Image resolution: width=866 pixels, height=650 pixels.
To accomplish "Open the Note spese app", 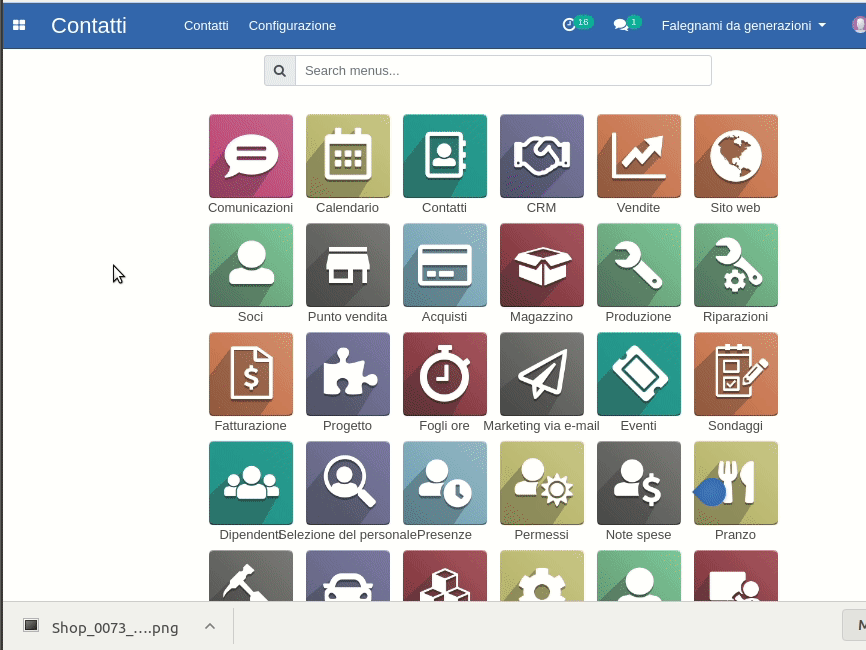I will click(x=638, y=483).
